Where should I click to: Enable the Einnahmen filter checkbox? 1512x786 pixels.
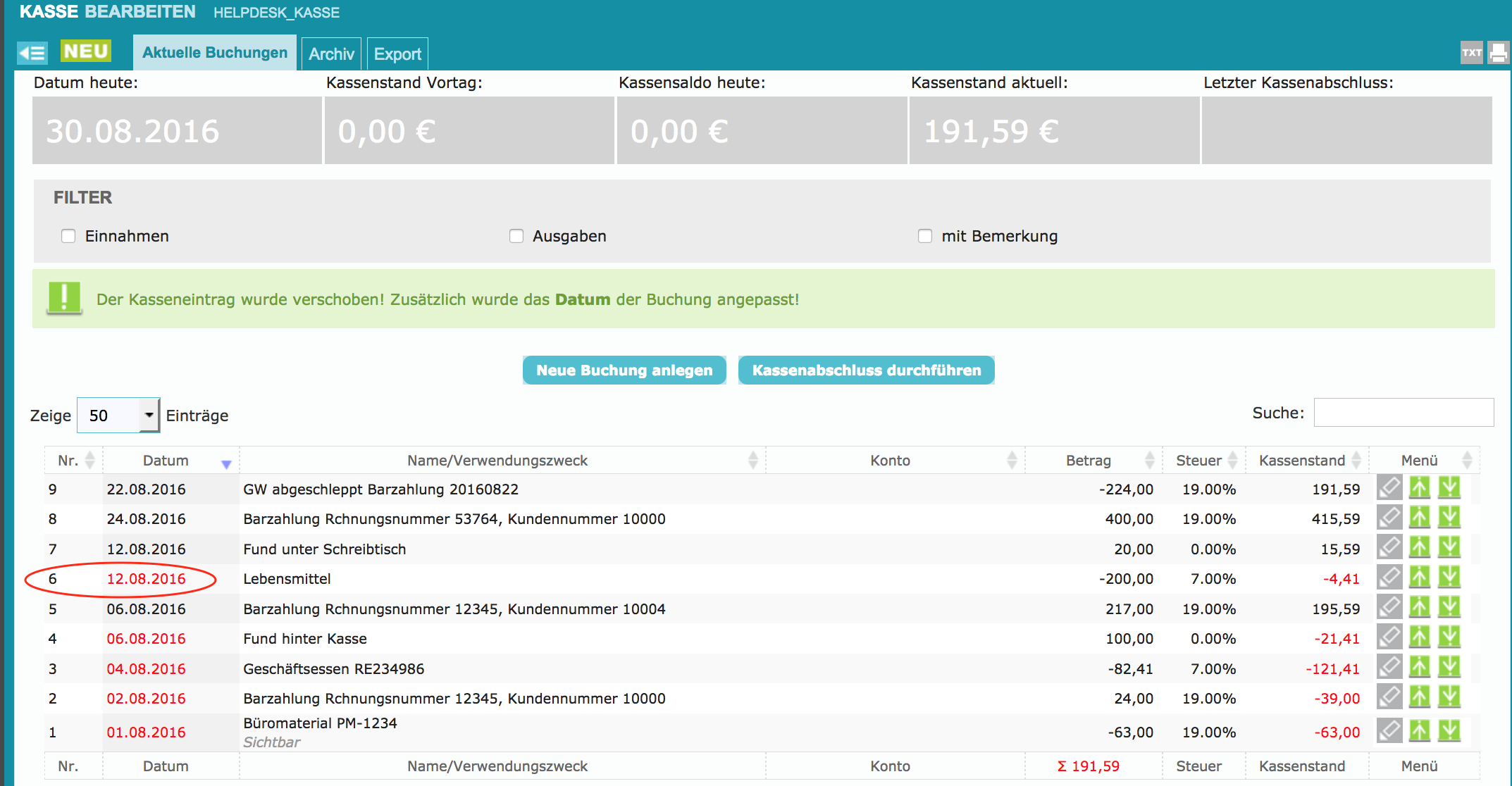[x=68, y=236]
